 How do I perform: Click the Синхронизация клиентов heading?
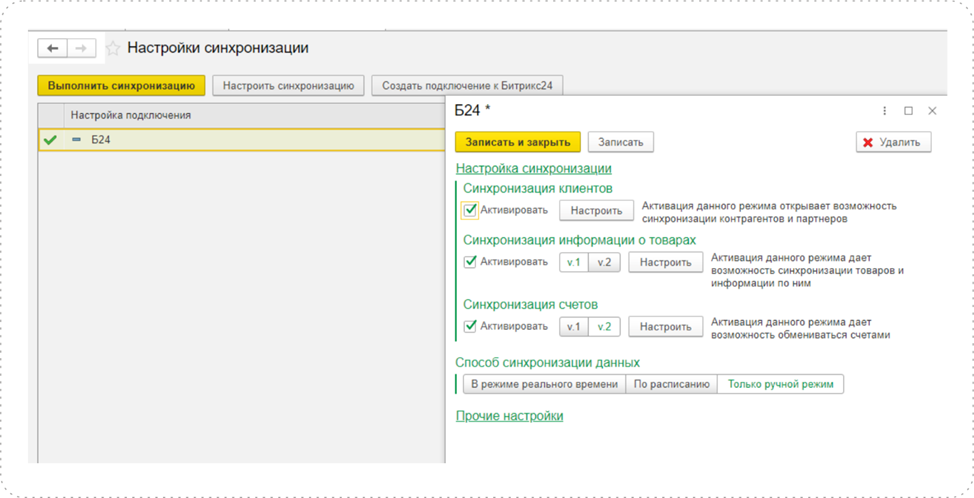[x=539, y=188]
